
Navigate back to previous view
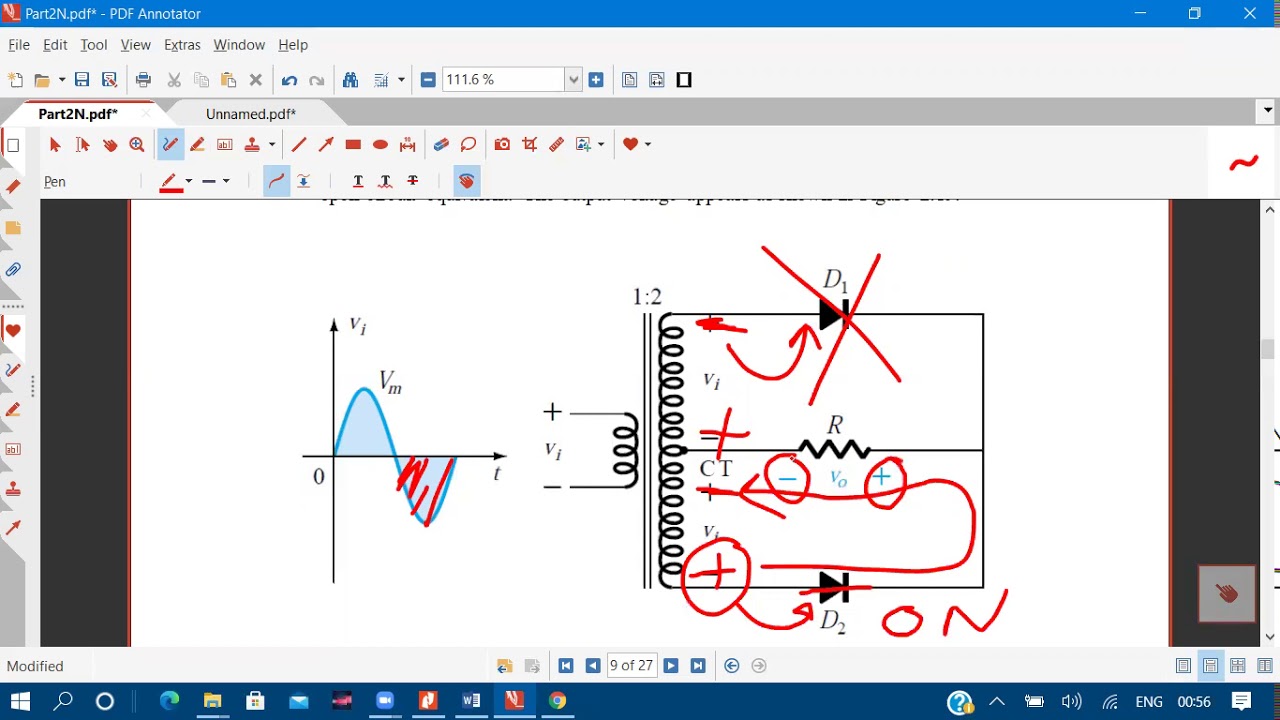point(732,666)
